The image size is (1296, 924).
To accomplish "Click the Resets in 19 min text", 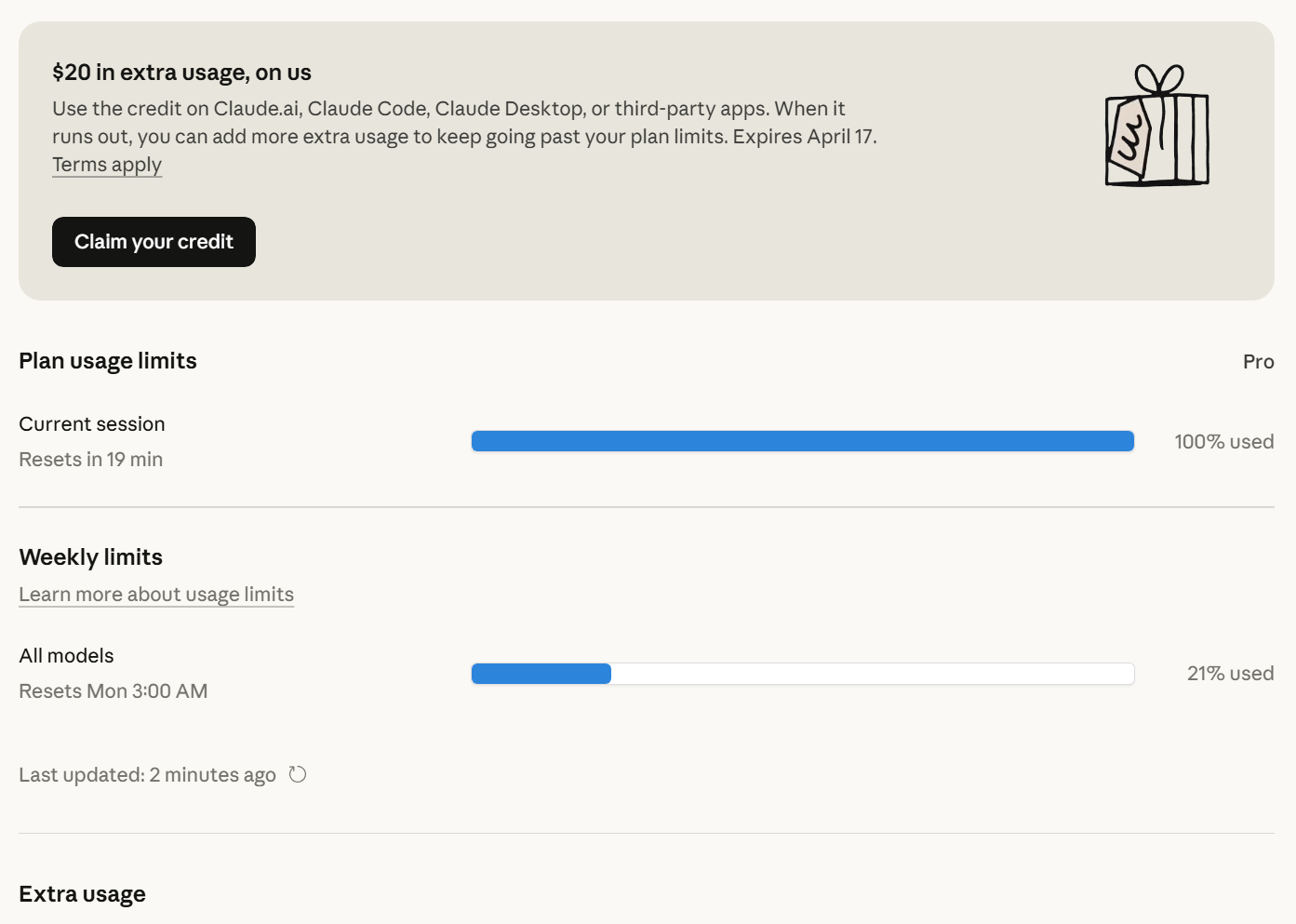I will [x=91, y=460].
